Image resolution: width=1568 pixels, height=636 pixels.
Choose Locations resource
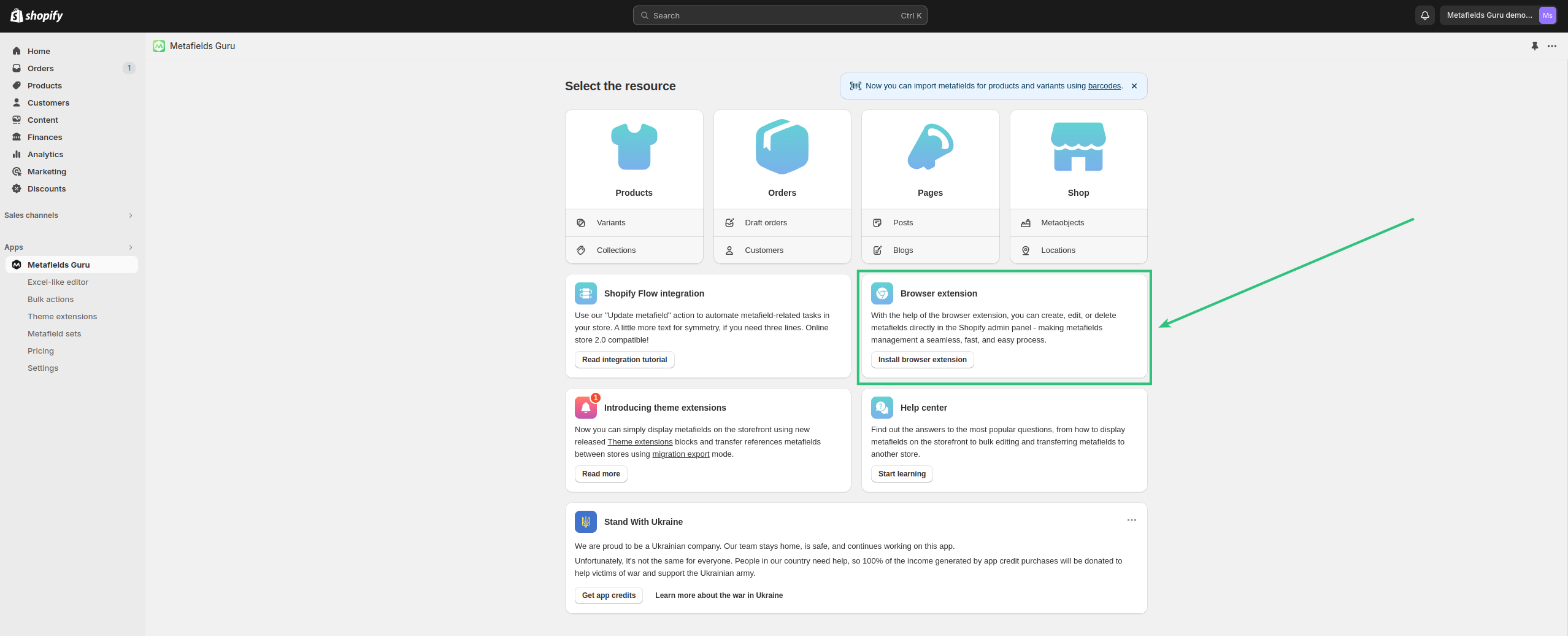point(1078,250)
